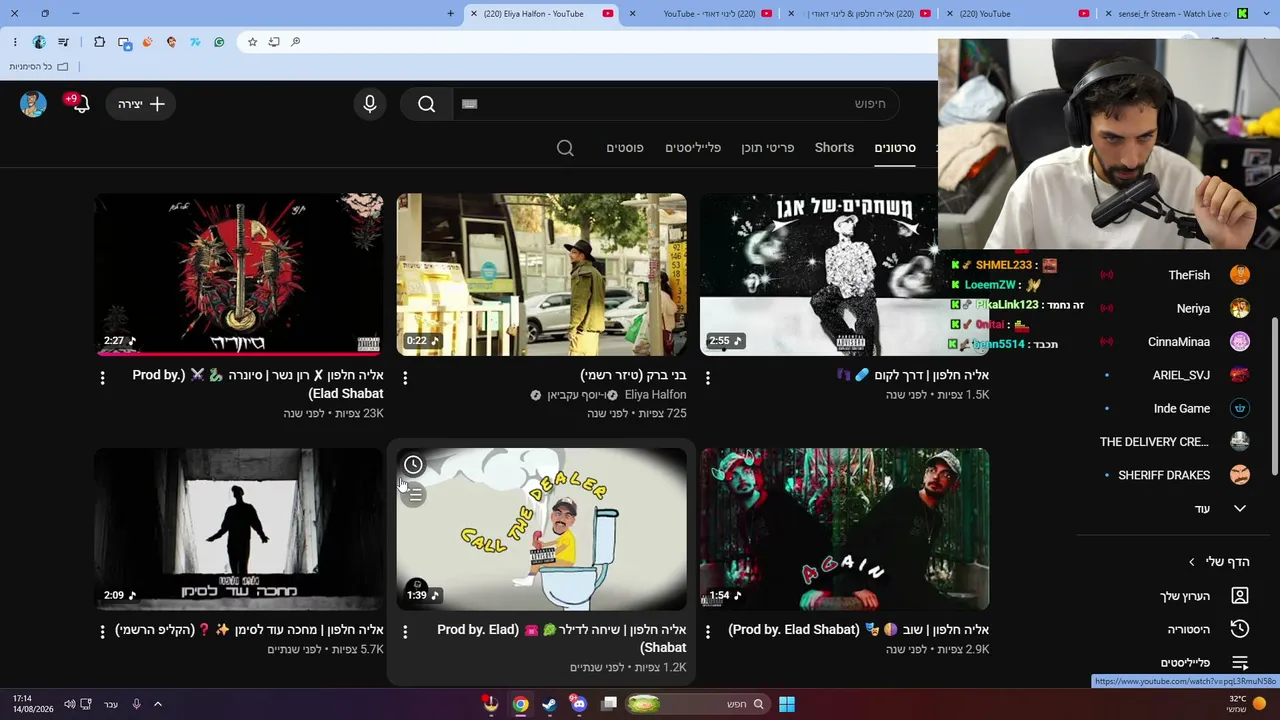Play the 0:22 bus stop teaser thumbnail
Screen dimensions: 1280x720
(x=542, y=274)
